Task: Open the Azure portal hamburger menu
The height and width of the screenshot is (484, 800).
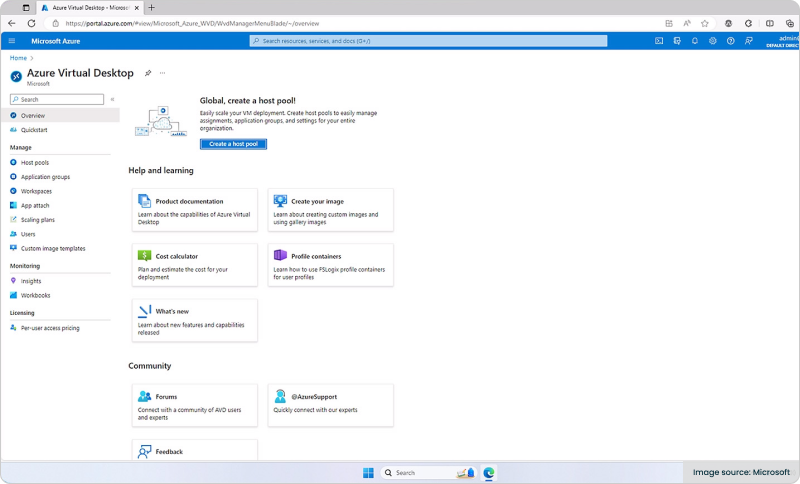Action: pyautogui.click(x=12, y=41)
